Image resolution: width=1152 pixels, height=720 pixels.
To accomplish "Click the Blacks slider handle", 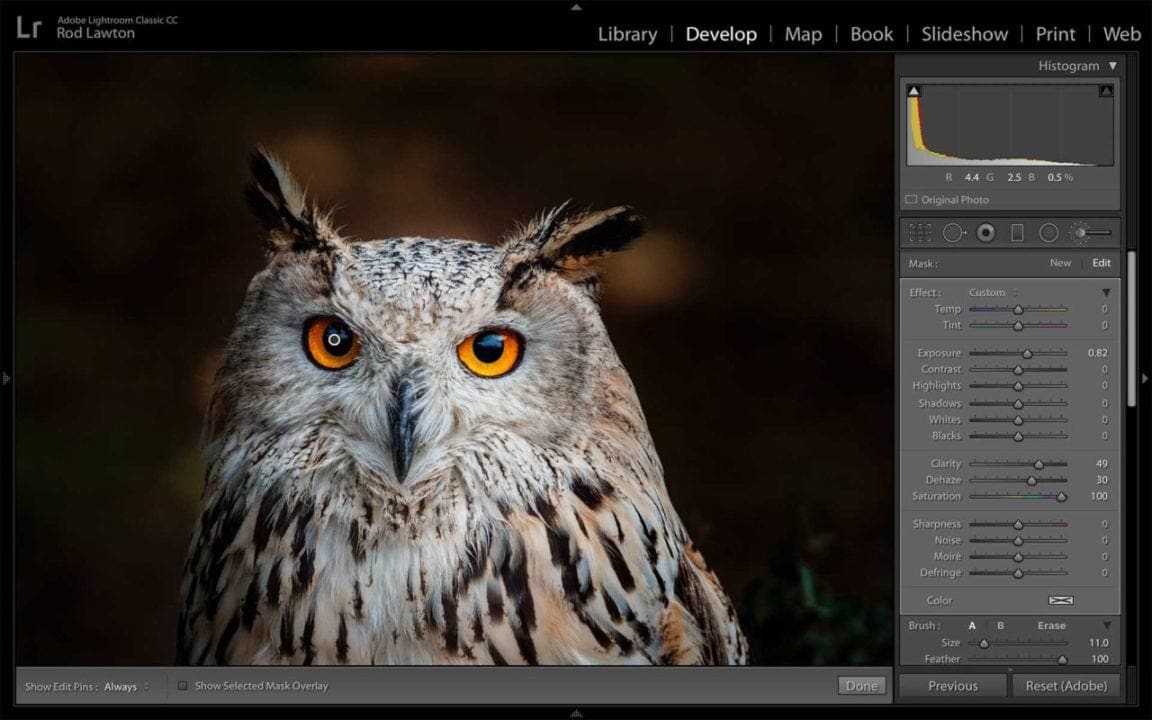I will [x=1018, y=436].
